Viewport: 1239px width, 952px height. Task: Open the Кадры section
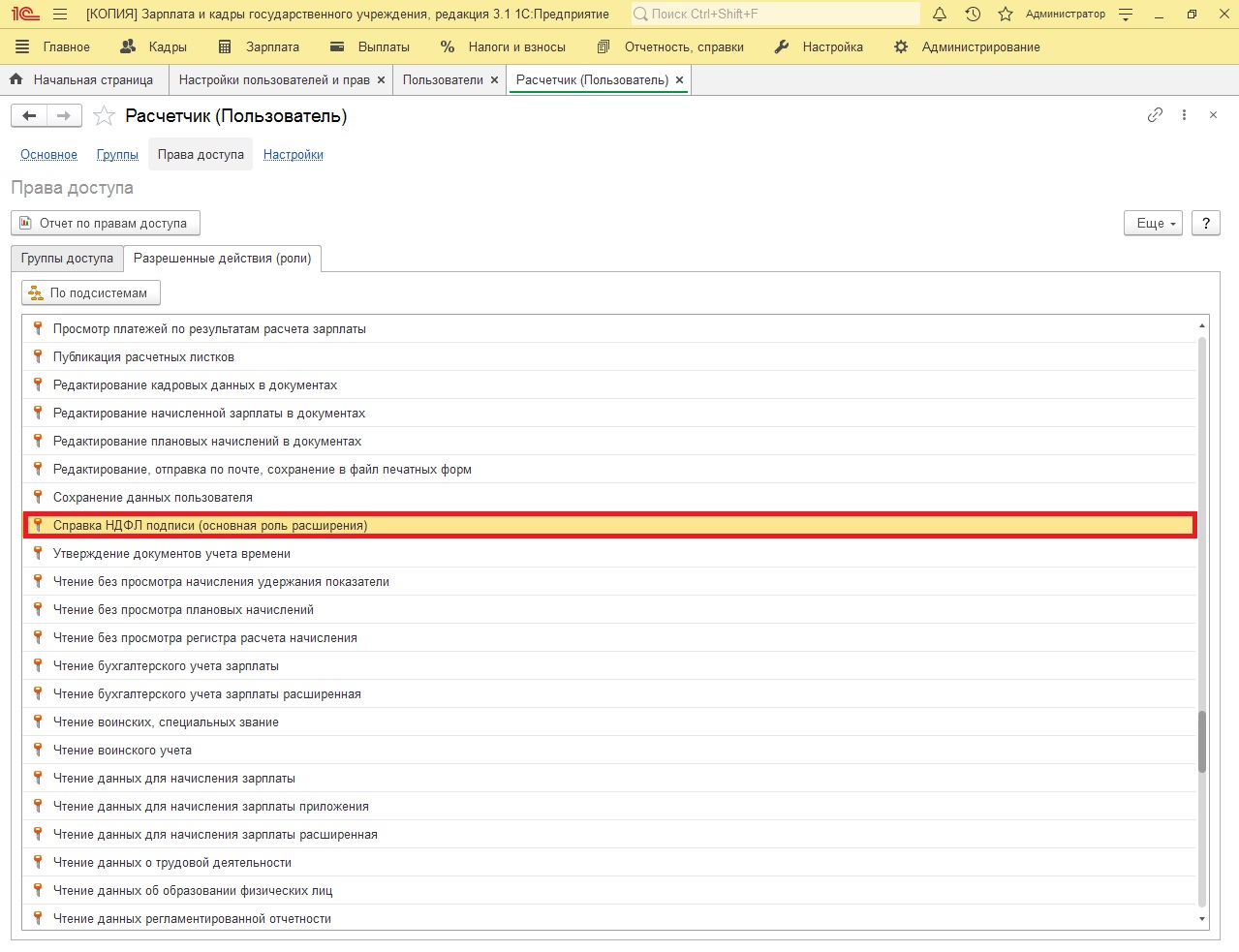click(153, 46)
